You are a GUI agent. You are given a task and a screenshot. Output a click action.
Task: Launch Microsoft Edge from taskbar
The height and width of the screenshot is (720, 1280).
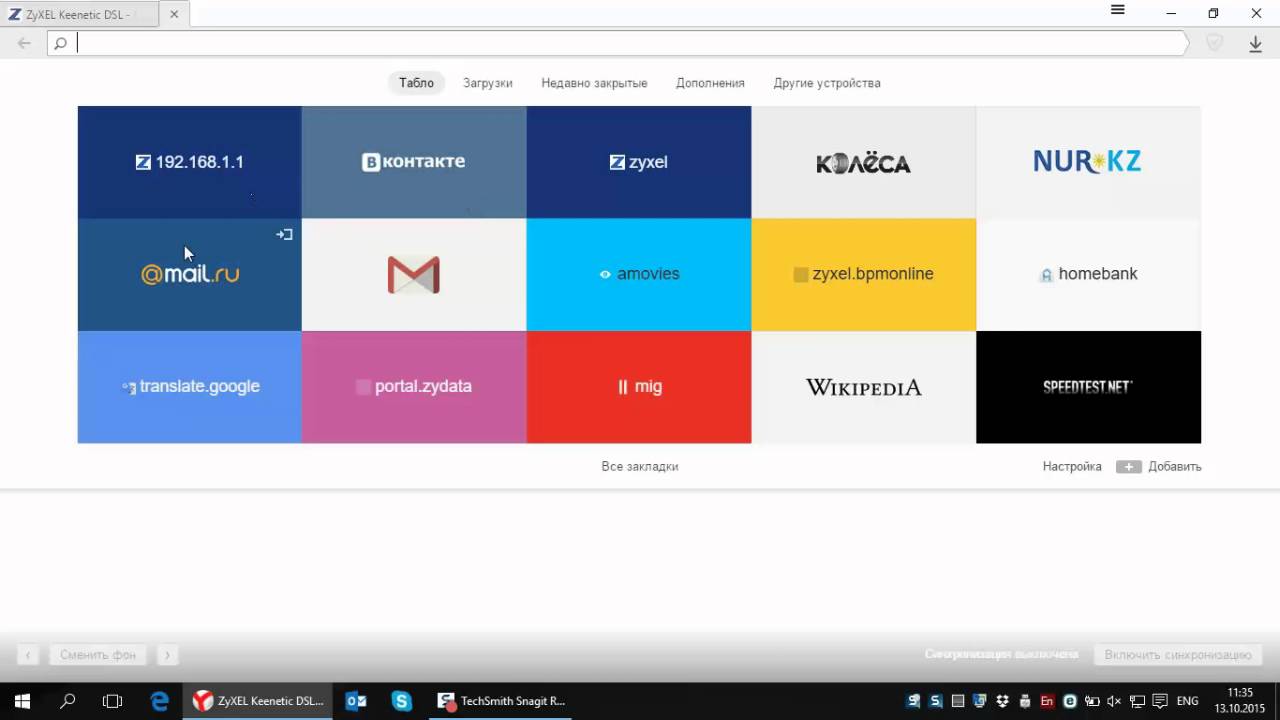(x=159, y=701)
